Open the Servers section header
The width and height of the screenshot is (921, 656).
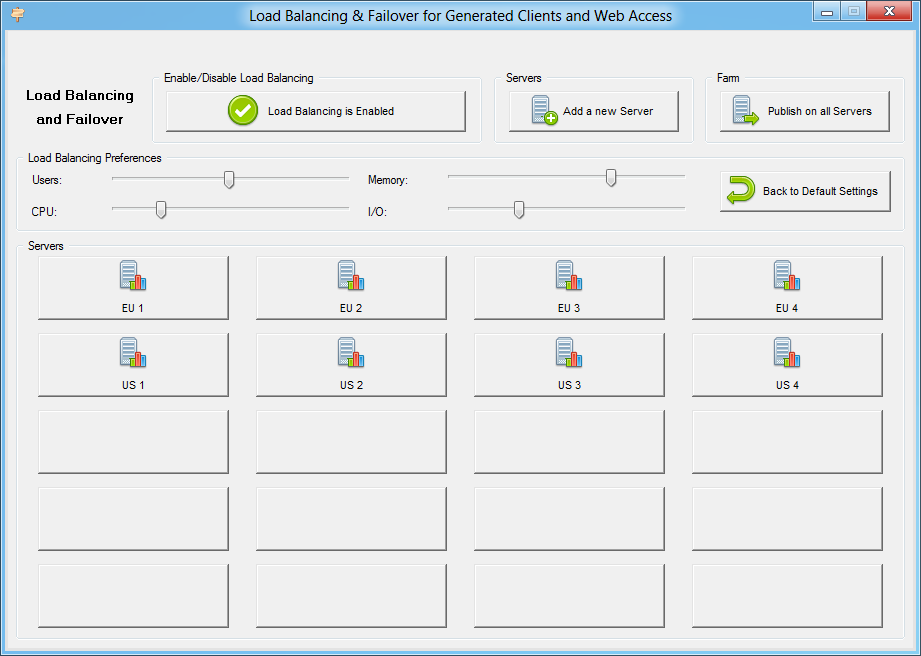(45, 246)
